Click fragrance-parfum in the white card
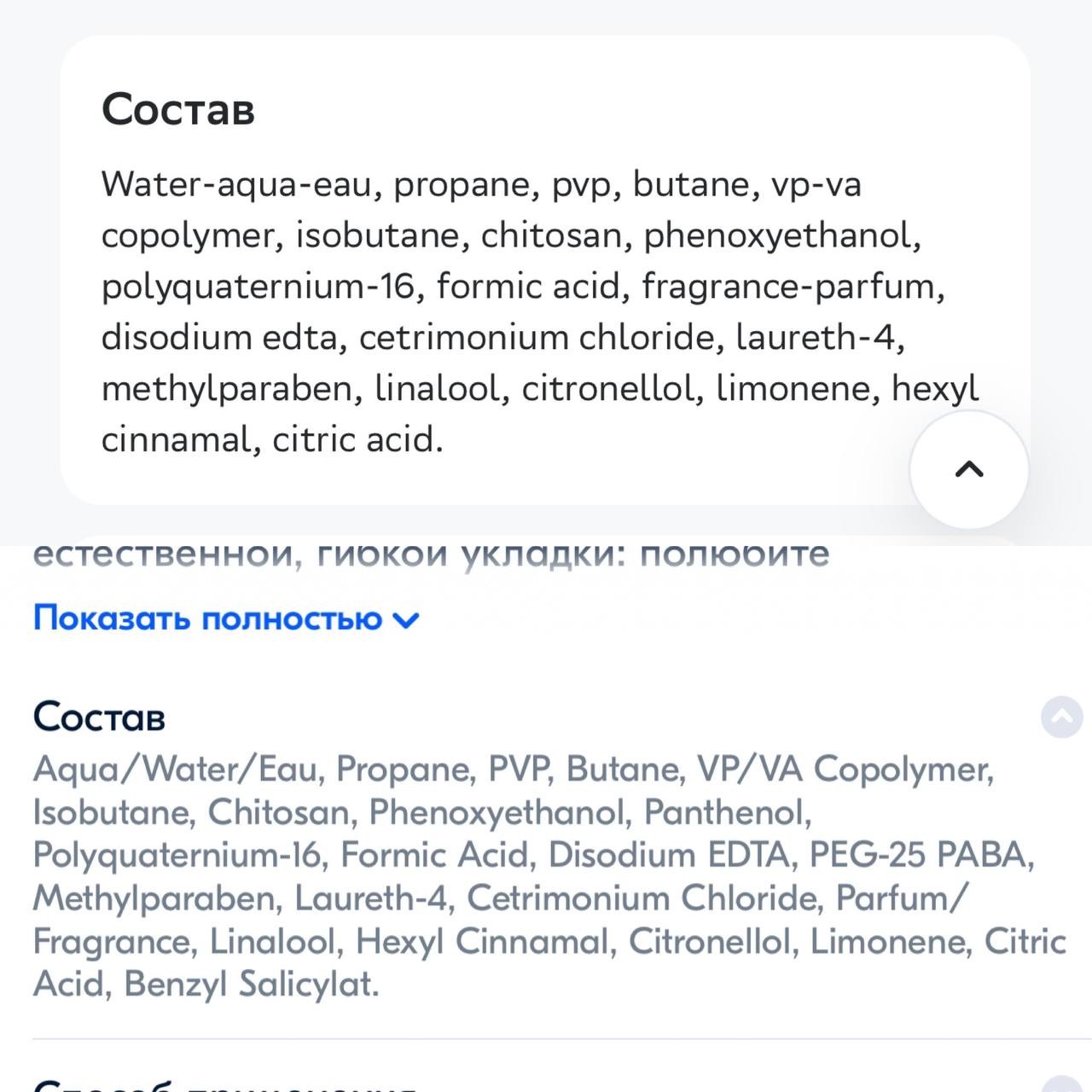The width and height of the screenshot is (1092, 1092). [x=793, y=287]
